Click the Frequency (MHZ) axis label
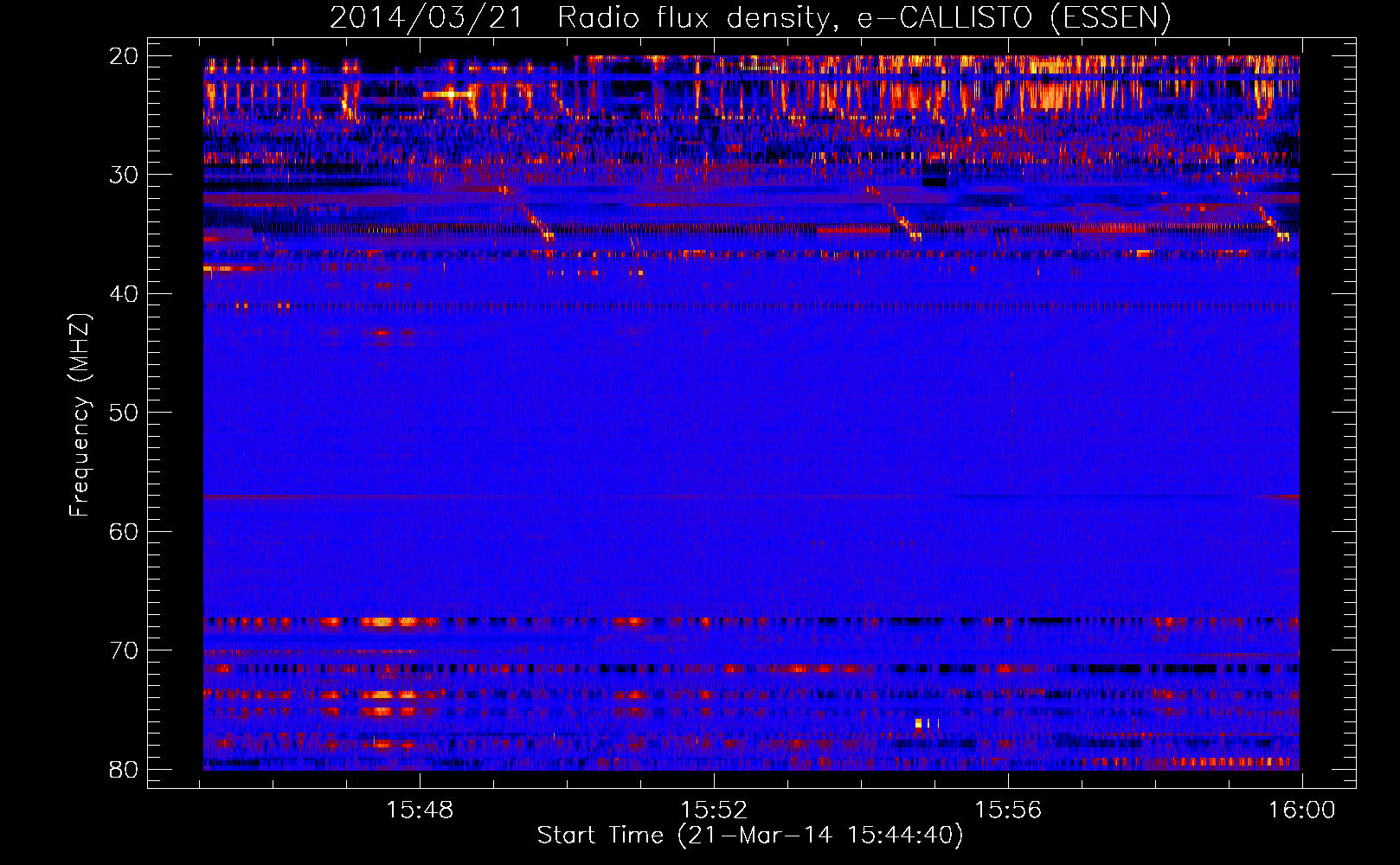The width and height of the screenshot is (1400, 865). tap(80, 415)
